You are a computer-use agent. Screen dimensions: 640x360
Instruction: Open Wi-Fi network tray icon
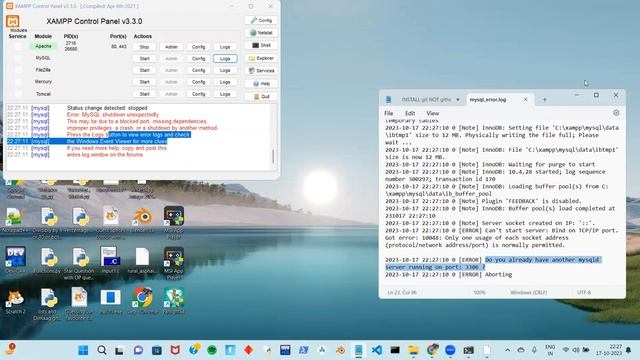pos(566,350)
